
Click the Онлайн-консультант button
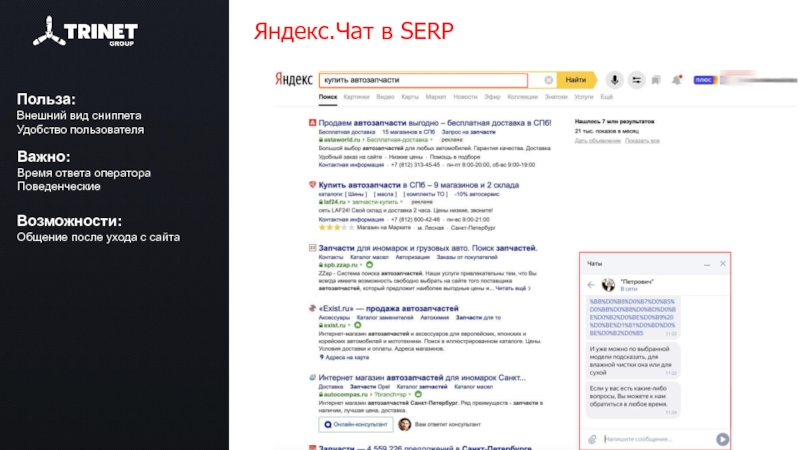(x=356, y=424)
